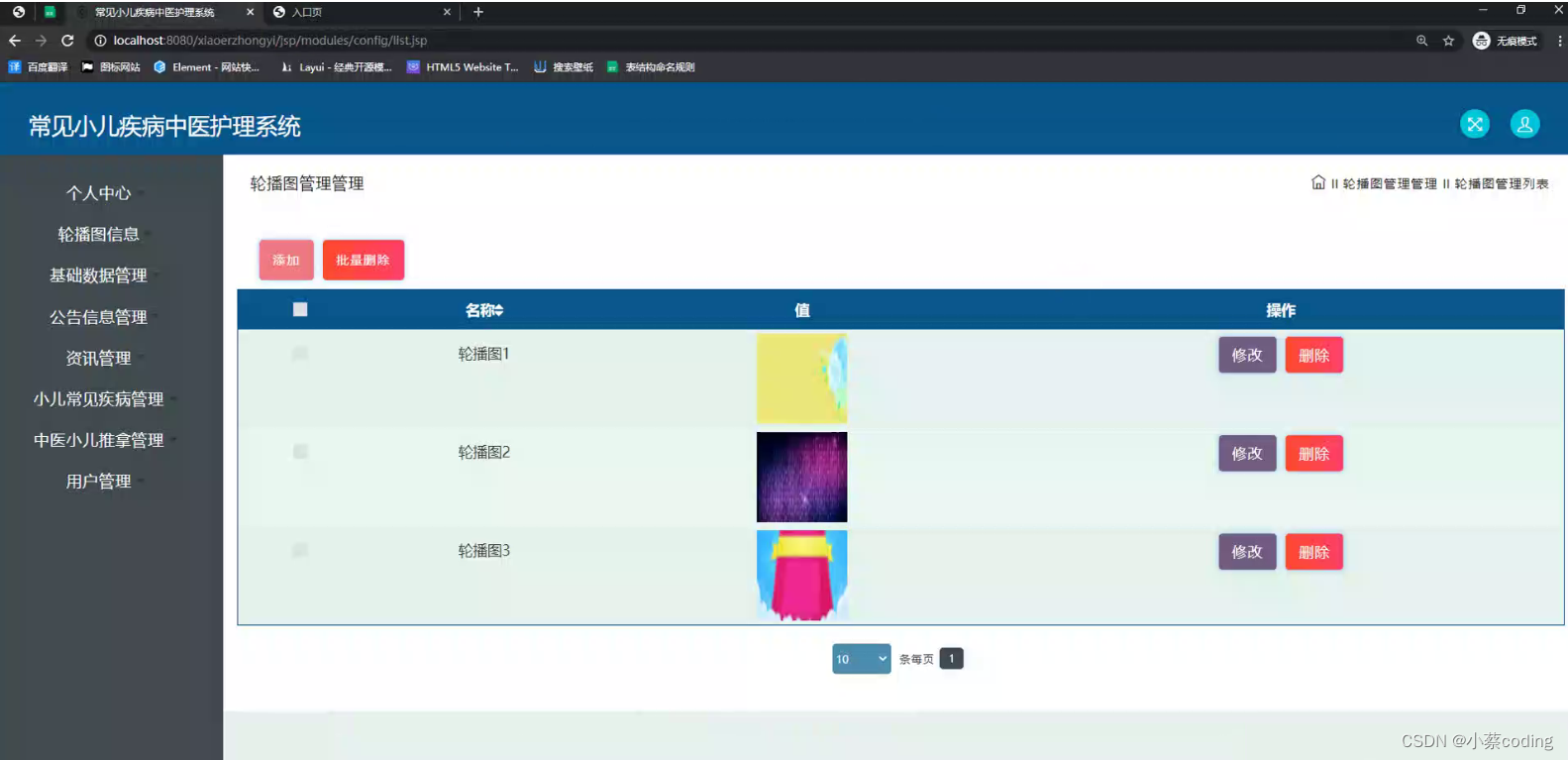Click 修改 for 轮播图3
The width and height of the screenshot is (1568, 760).
tap(1247, 552)
